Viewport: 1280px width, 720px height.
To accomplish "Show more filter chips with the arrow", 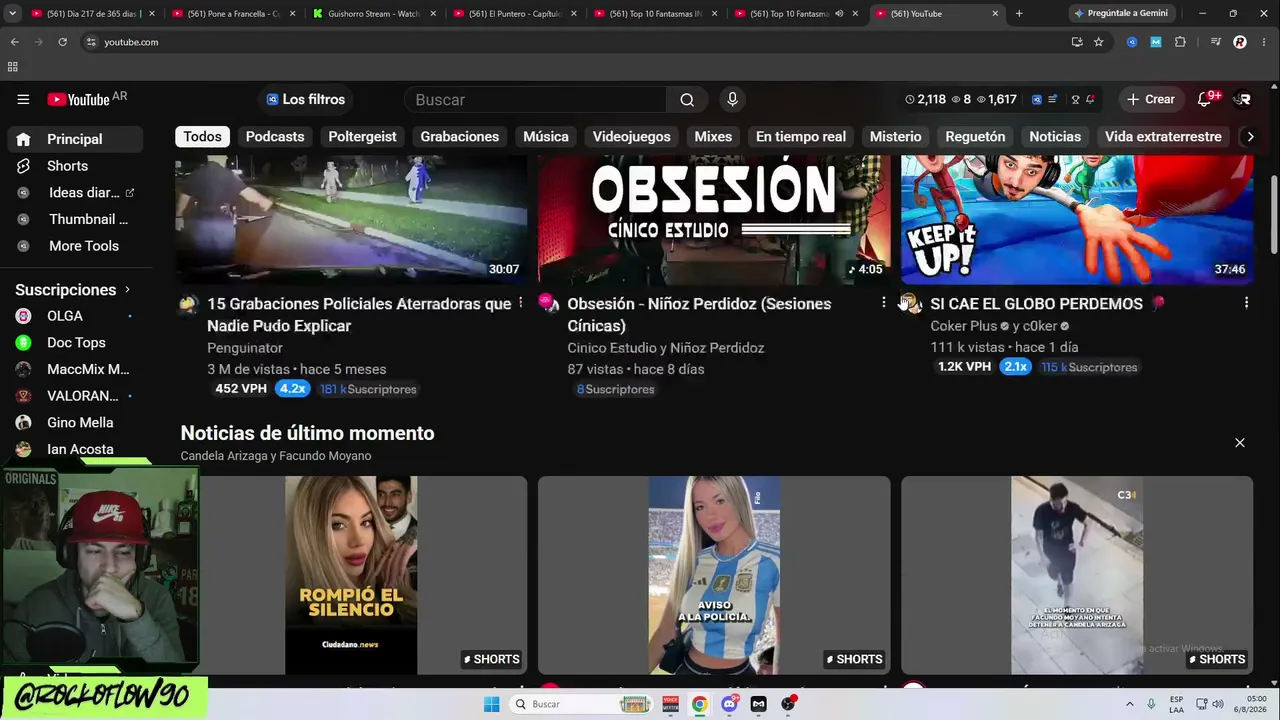I will tap(1249, 136).
